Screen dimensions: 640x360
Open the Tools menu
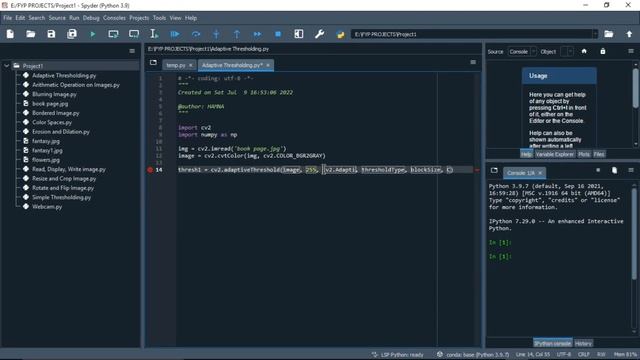point(160,18)
